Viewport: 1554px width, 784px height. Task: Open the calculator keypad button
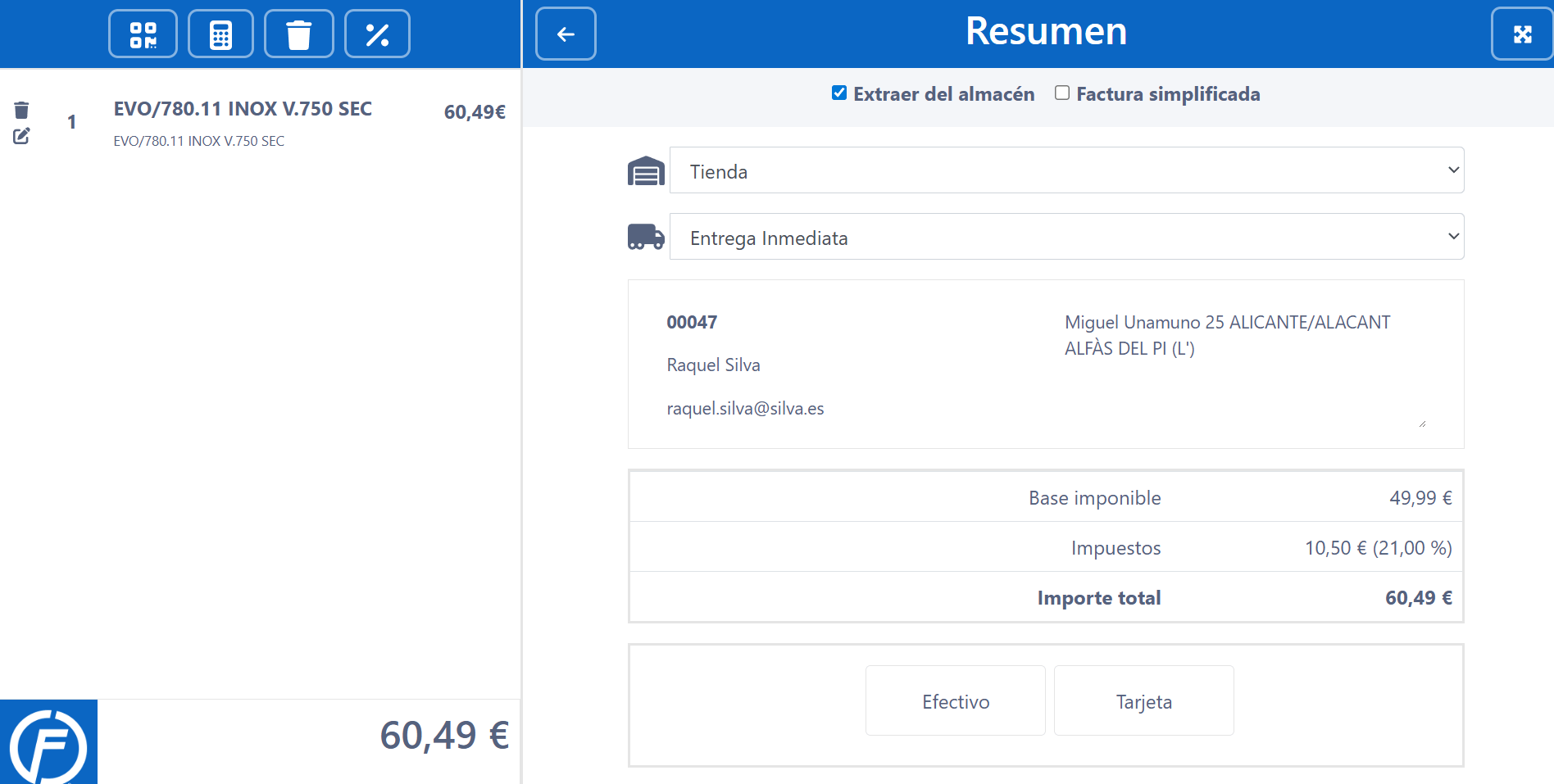220,34
